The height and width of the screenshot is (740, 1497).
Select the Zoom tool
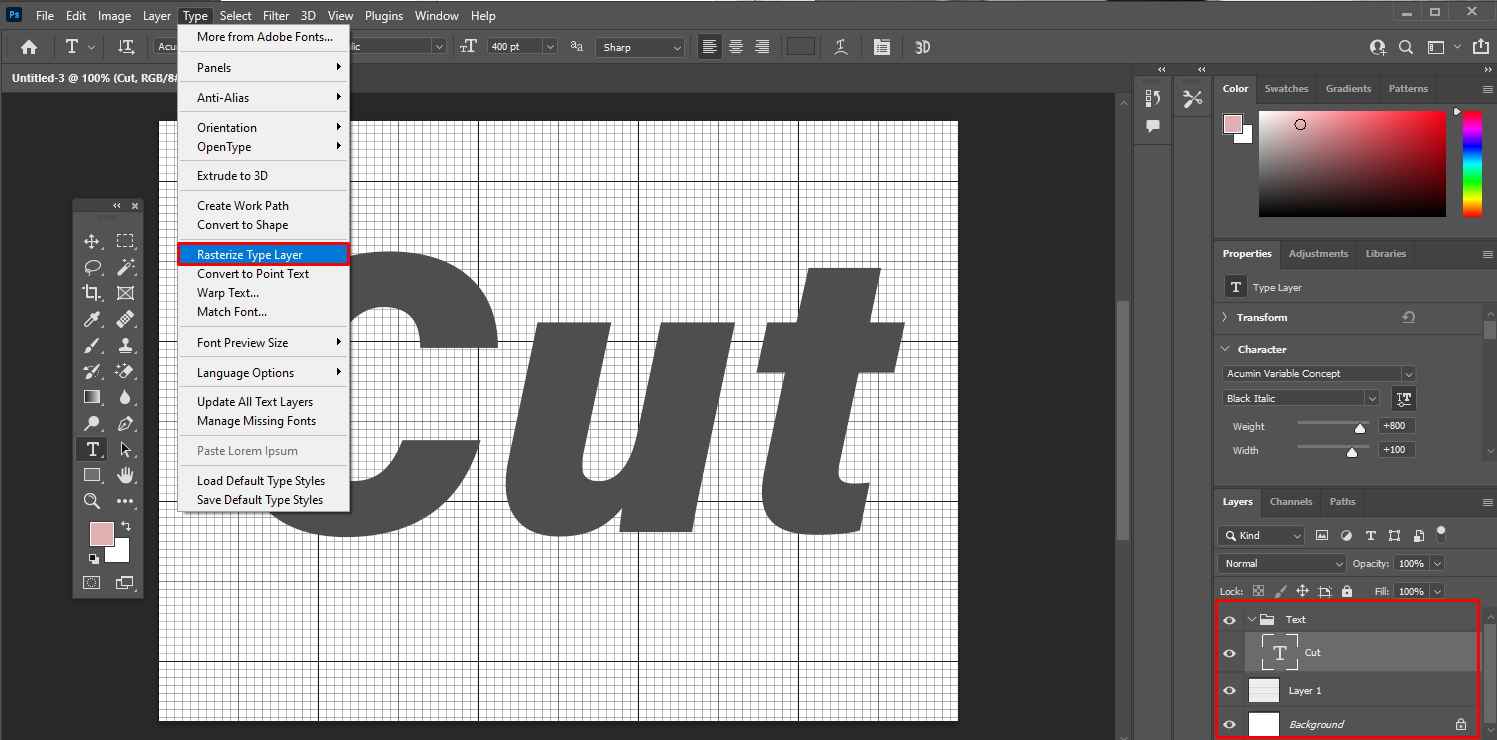[91, 501]
